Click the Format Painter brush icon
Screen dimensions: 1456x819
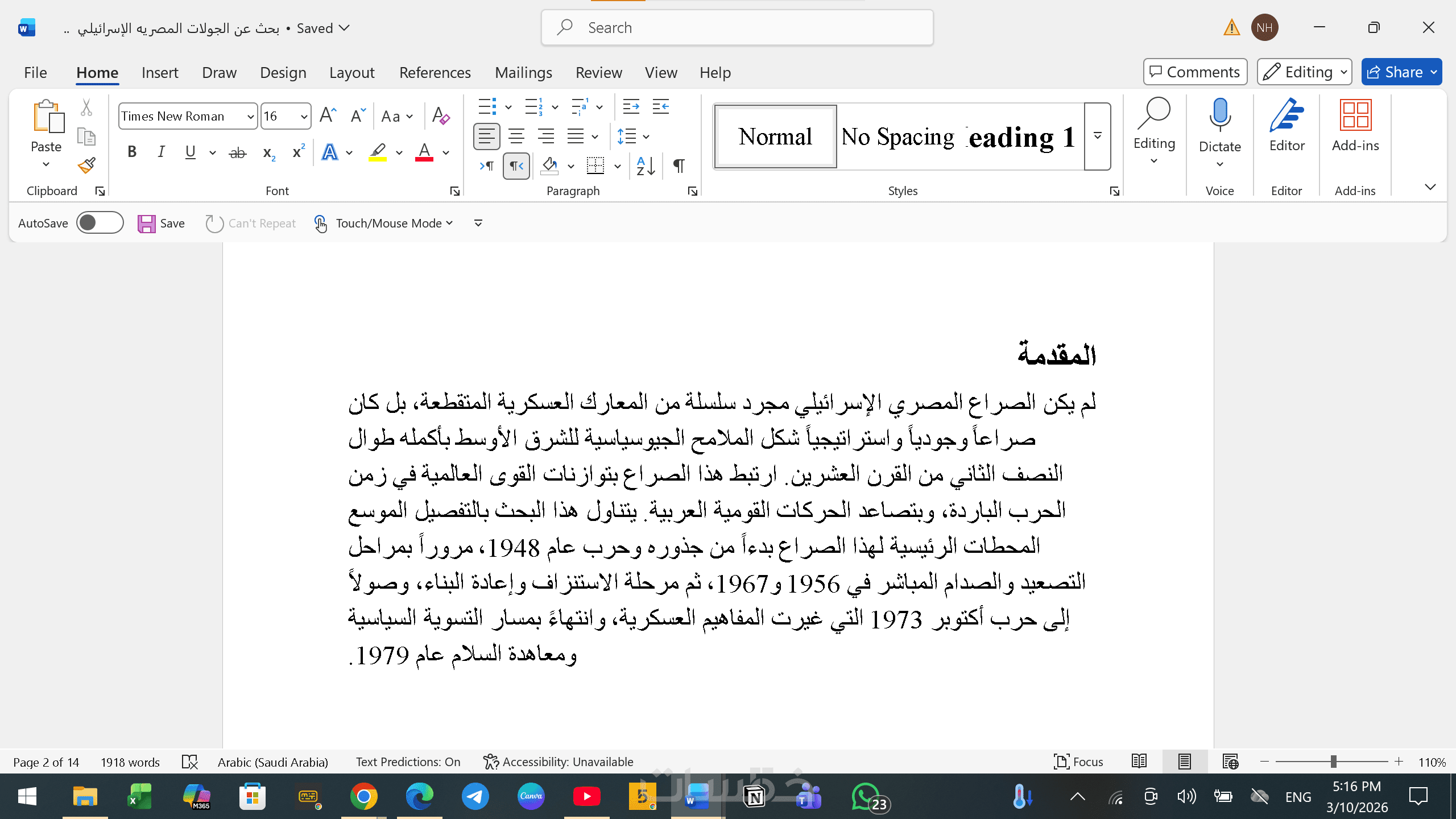86,166
